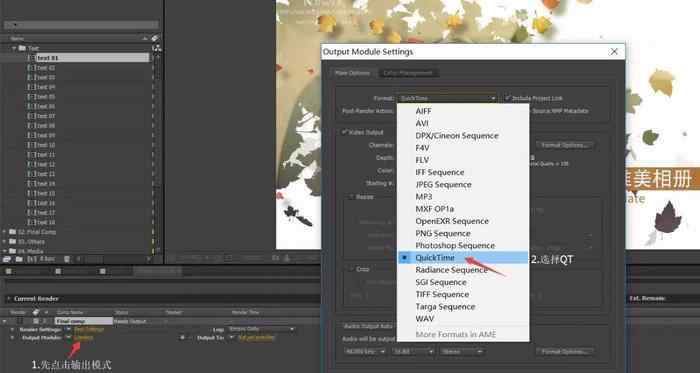Expand the Current Render section
The height and width of the screenshot is (373, 700).
point(8,298)
